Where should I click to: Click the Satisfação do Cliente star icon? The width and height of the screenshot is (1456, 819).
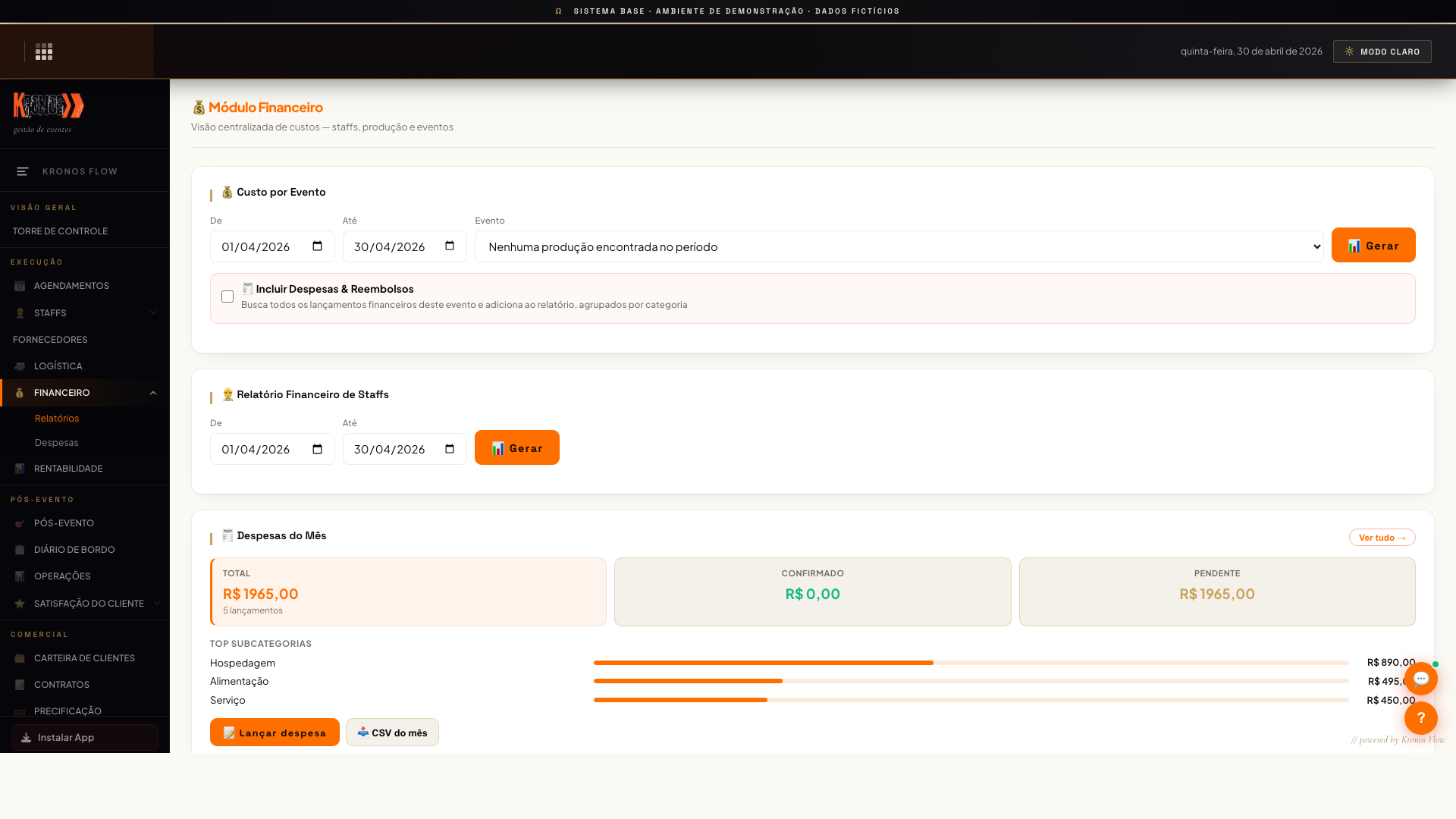point(20,604)
